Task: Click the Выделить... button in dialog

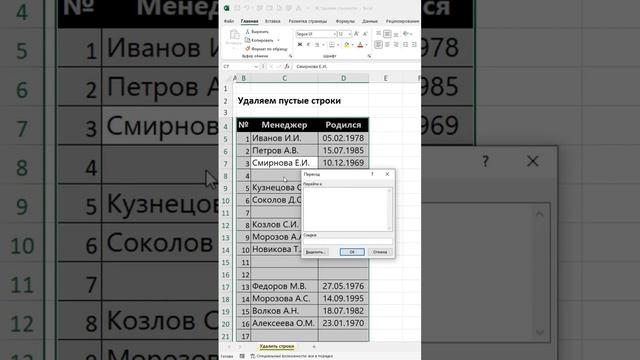Action: [316, 252]
